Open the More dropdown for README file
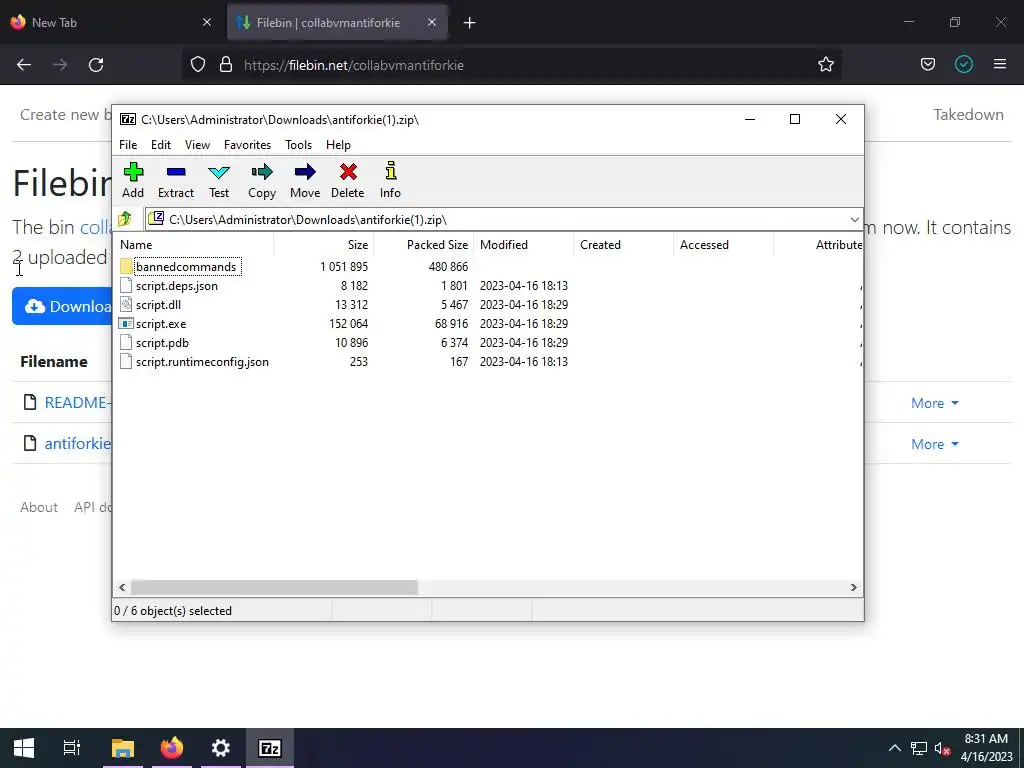 point(935,403)
